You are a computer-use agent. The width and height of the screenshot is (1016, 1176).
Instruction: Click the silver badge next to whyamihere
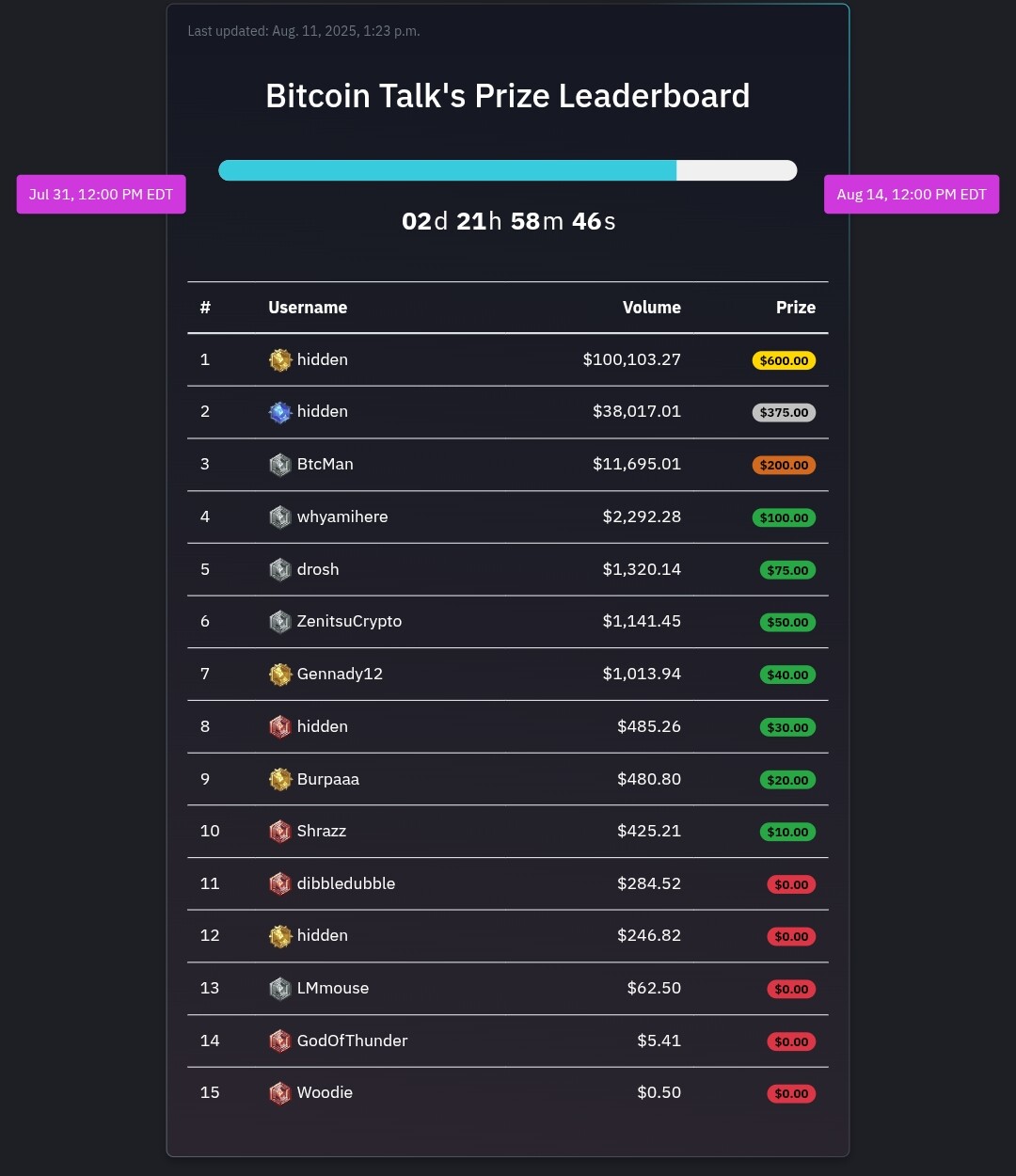pyautogui.click(x=280, y=517)
